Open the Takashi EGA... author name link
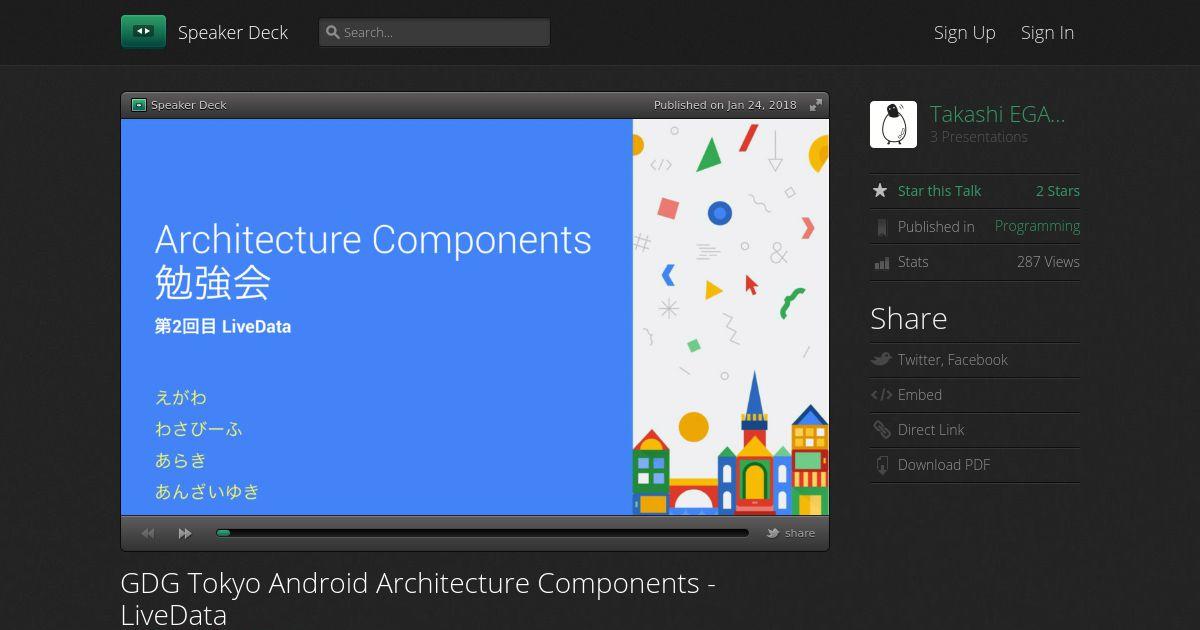The height and width of the screenshot is (630, 1200). [x=997, y=114]
